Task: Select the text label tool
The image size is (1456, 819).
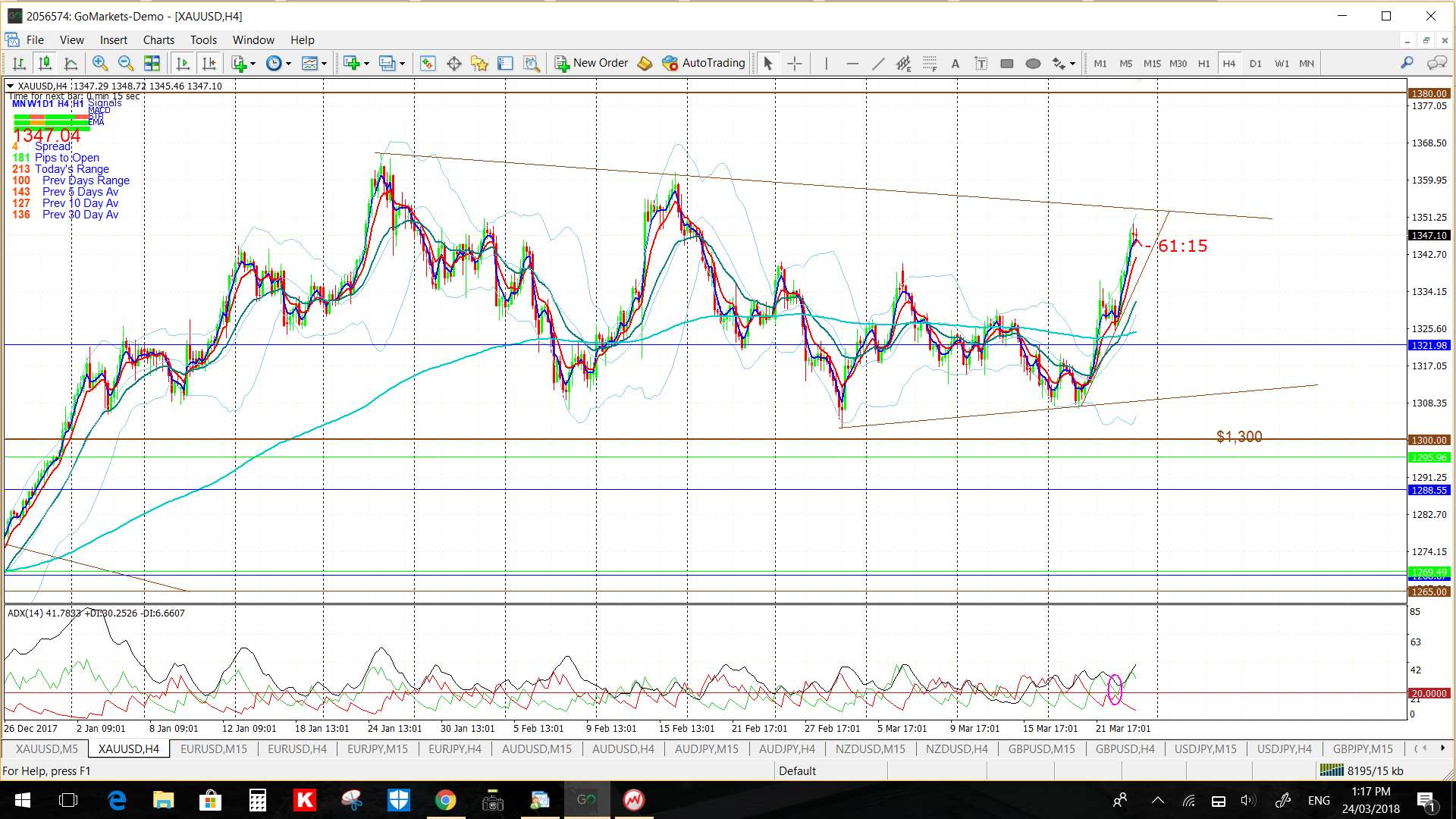Action: [981, 64]
